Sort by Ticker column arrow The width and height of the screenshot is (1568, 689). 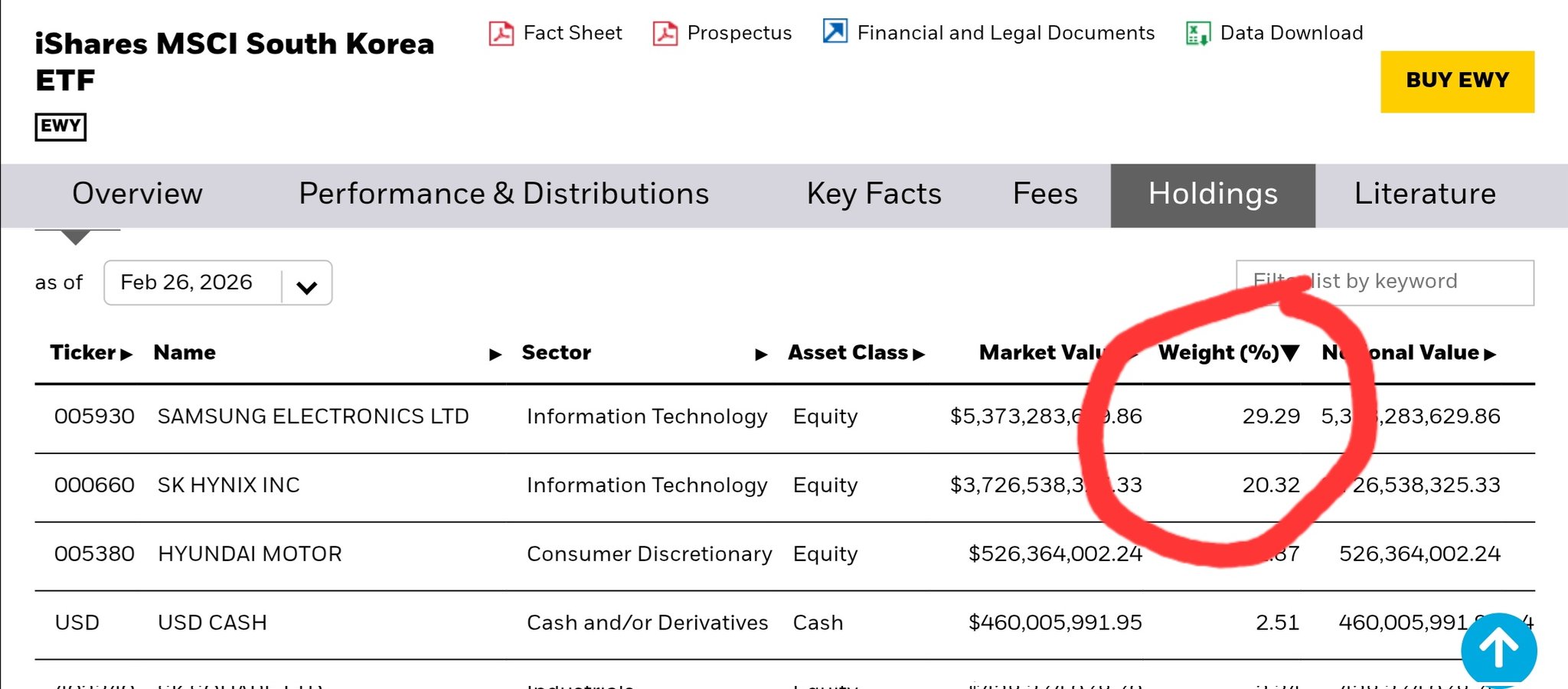point(127,354)
